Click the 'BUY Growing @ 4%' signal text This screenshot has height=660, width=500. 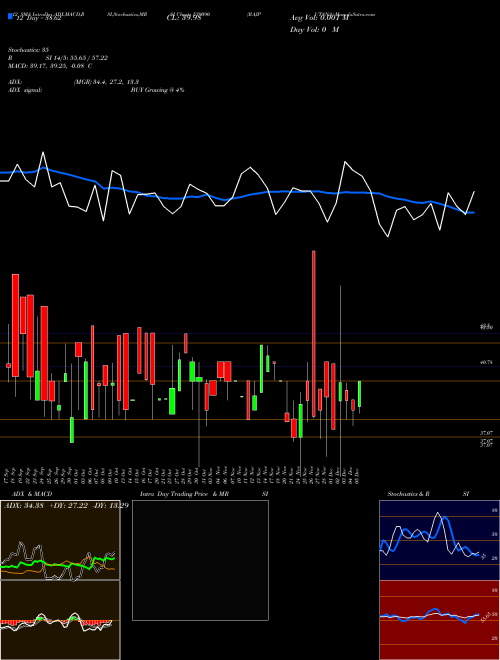point(157,90)
